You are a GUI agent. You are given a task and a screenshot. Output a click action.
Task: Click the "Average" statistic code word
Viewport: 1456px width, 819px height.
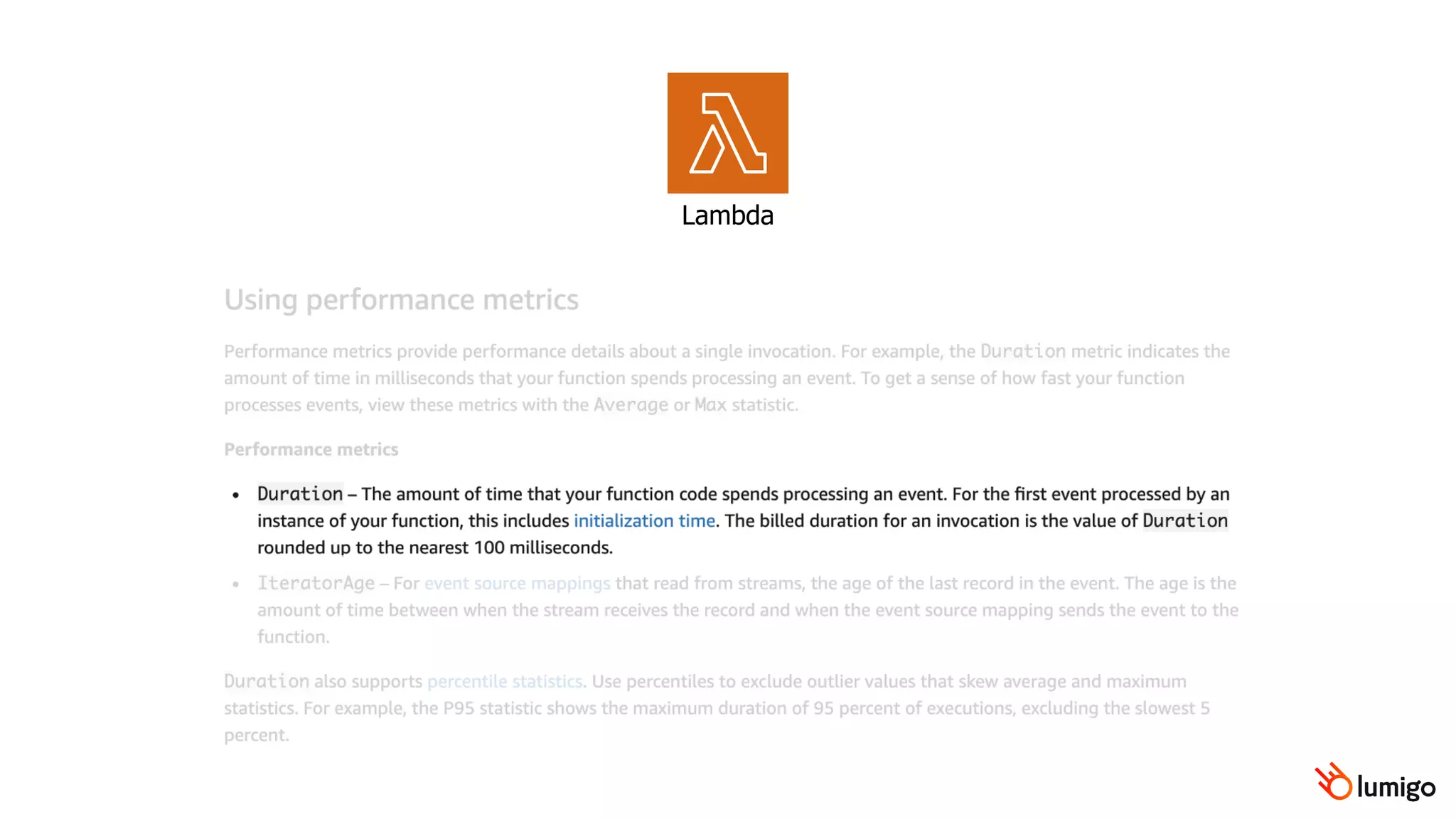point(631,405)
